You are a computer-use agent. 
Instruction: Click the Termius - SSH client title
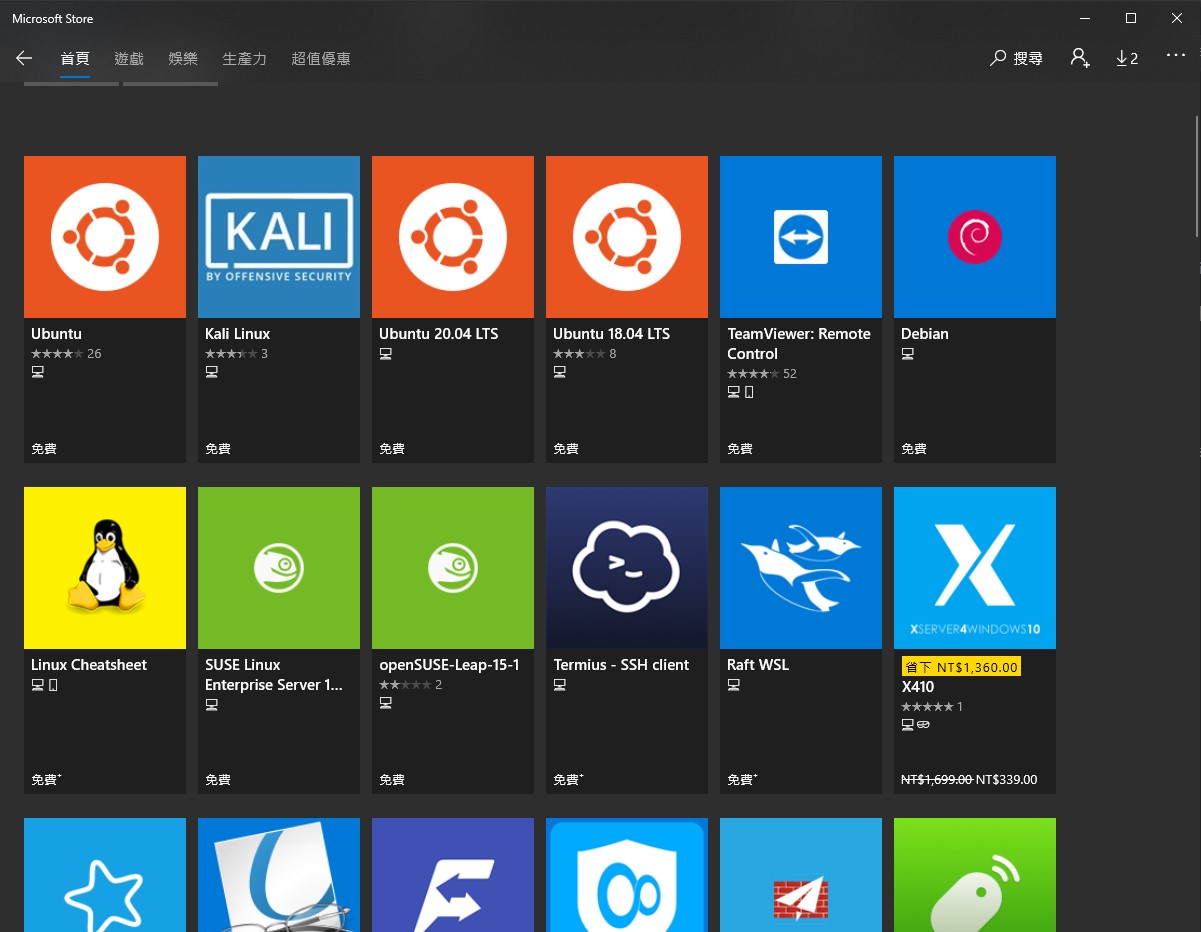[621, 665]
